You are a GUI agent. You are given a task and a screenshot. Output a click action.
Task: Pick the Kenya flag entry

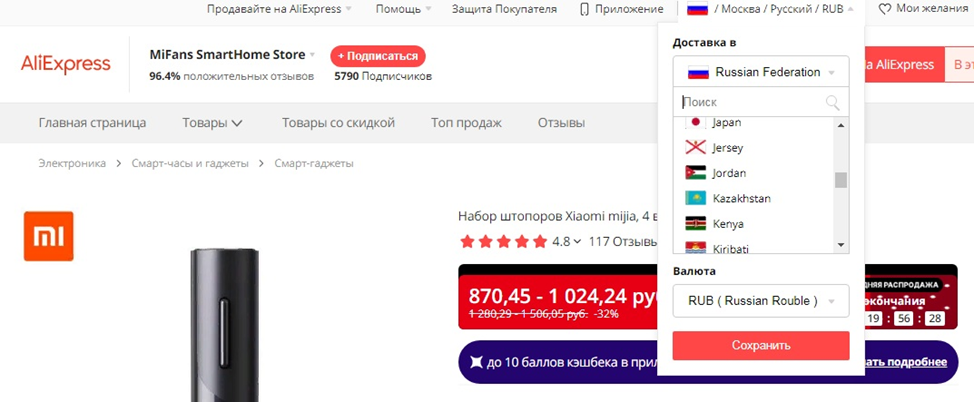pyautogui.click(x=696, y=224)
